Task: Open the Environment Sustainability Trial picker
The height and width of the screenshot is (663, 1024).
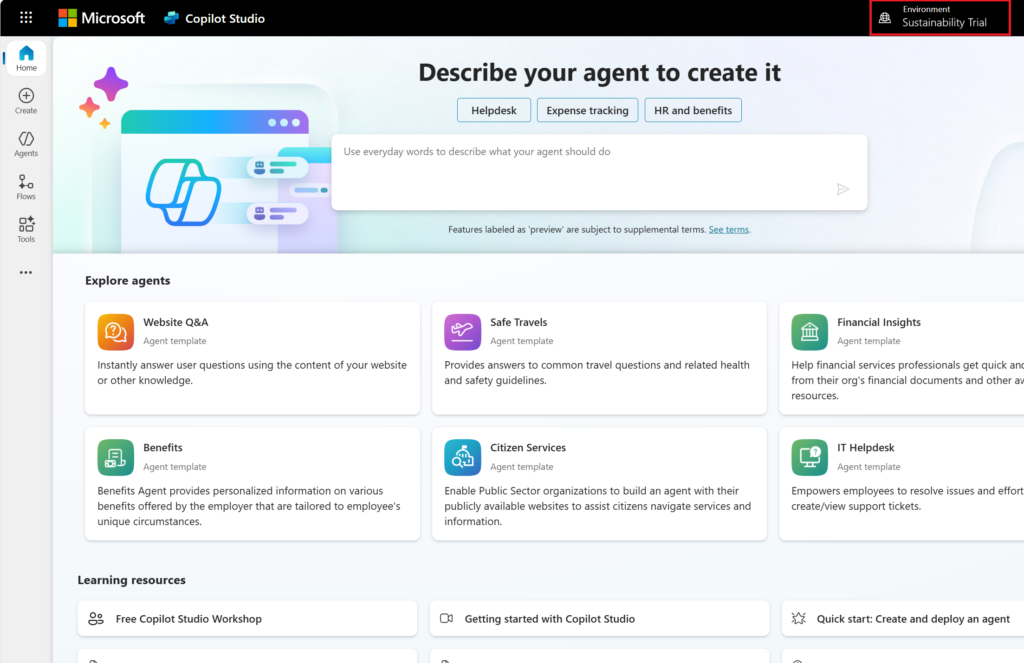Action: (x=940, y=18)
